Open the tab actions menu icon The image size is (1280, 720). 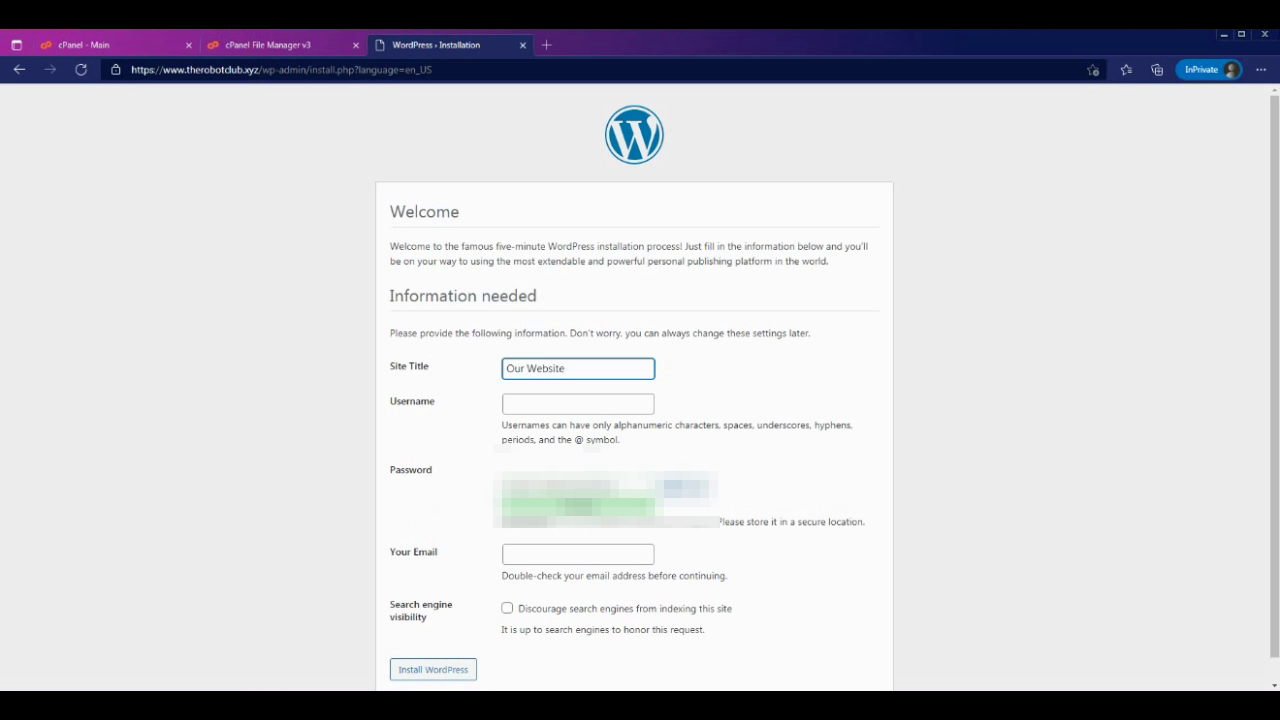point(16,45)
